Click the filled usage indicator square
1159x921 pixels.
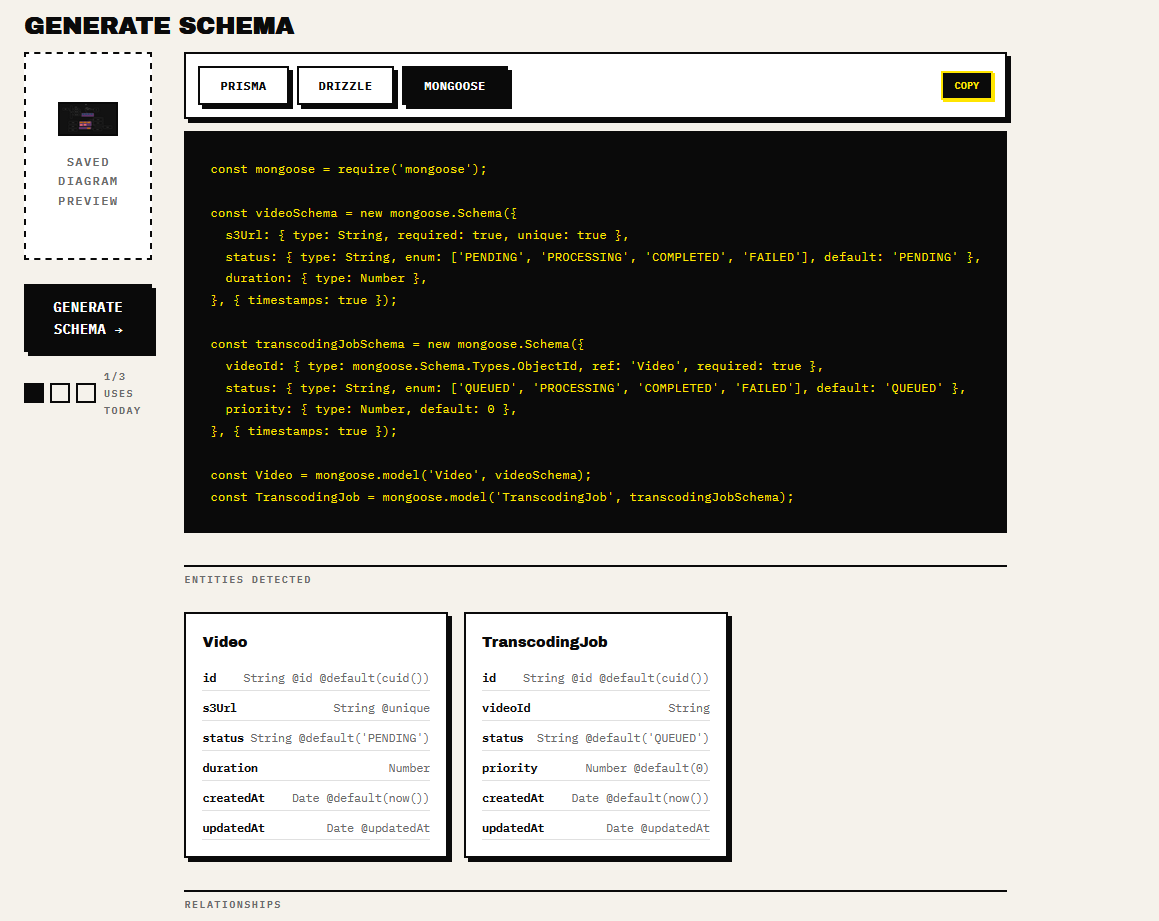(34, 393)
